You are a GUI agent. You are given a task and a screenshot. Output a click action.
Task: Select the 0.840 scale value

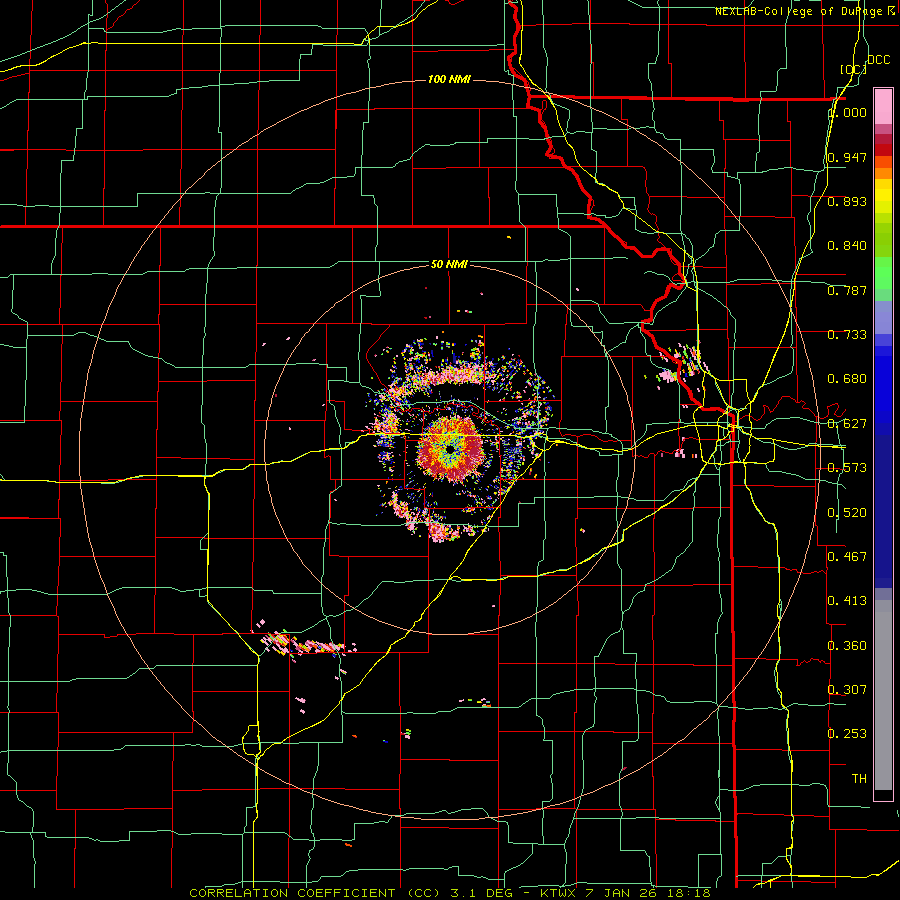click(x=847, y=245)
